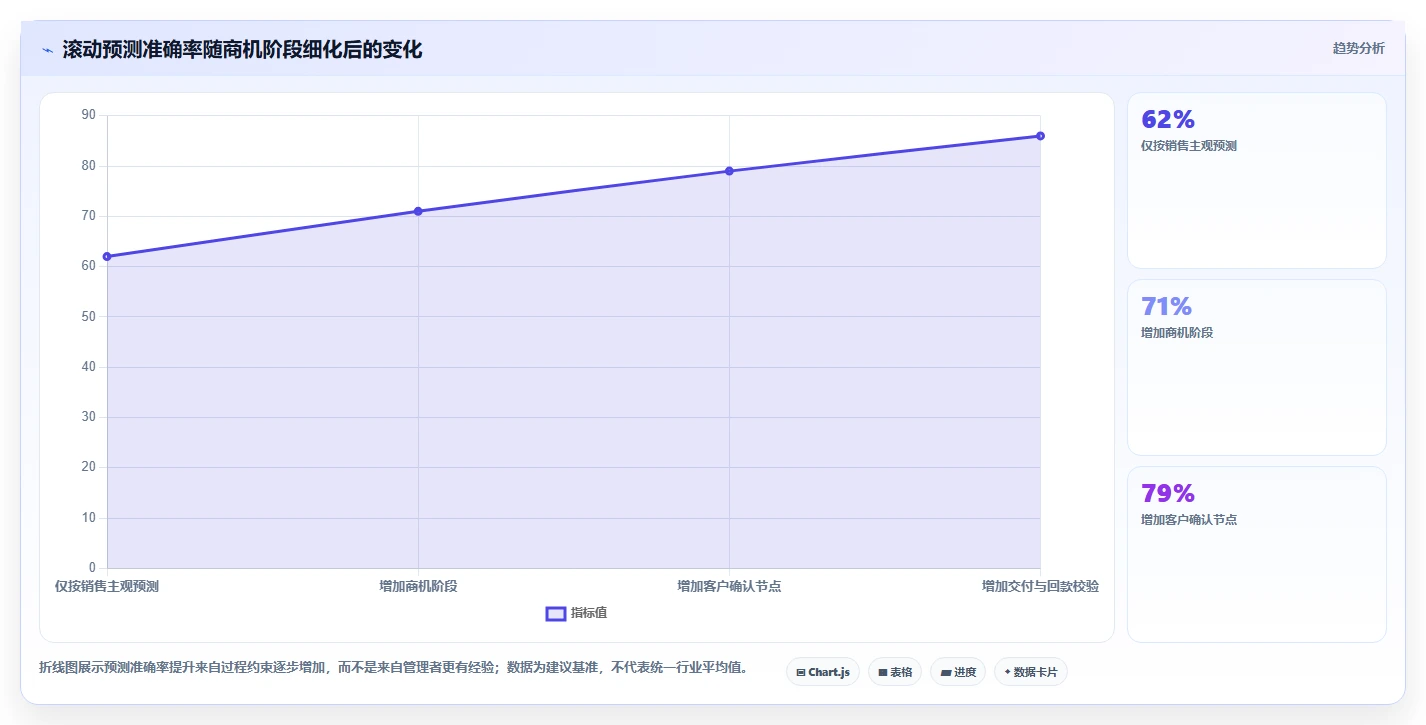Toggle the 指标值 legend item
Image resolution: width=1426 pixels, height=725 pixels.
pyautogui.click(x=576, y=613)
